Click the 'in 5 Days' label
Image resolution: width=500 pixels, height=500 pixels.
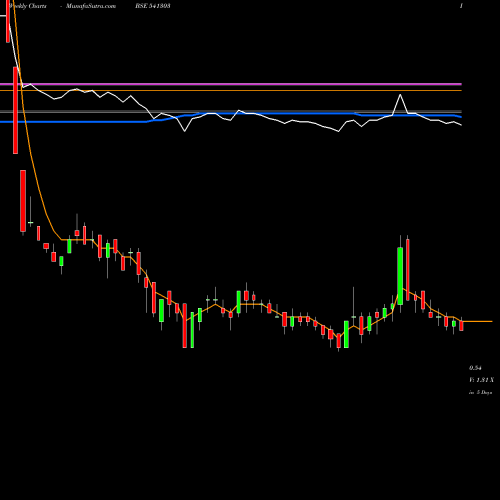[x=480, y=393]
